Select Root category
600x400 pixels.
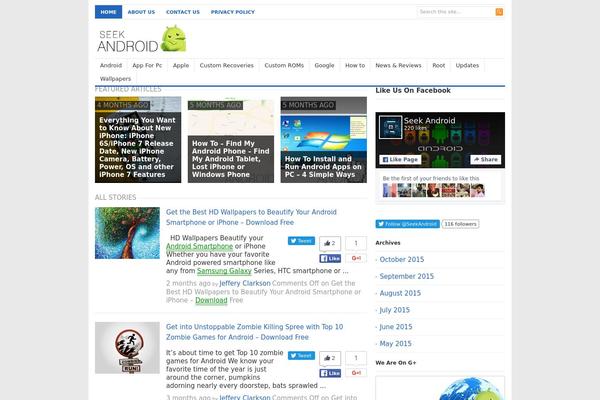coord(439,65)
